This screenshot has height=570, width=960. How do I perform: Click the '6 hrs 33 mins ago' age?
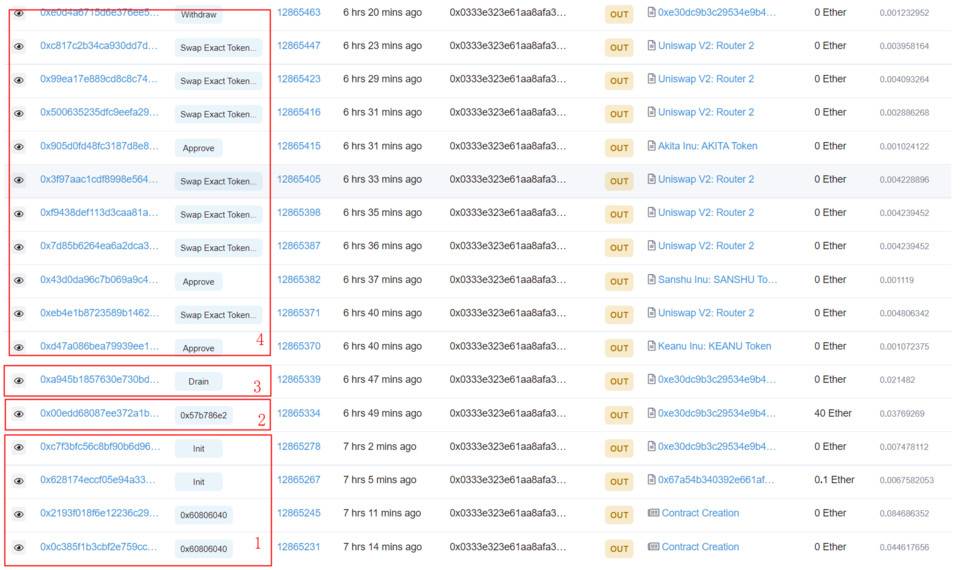point(382,179)
